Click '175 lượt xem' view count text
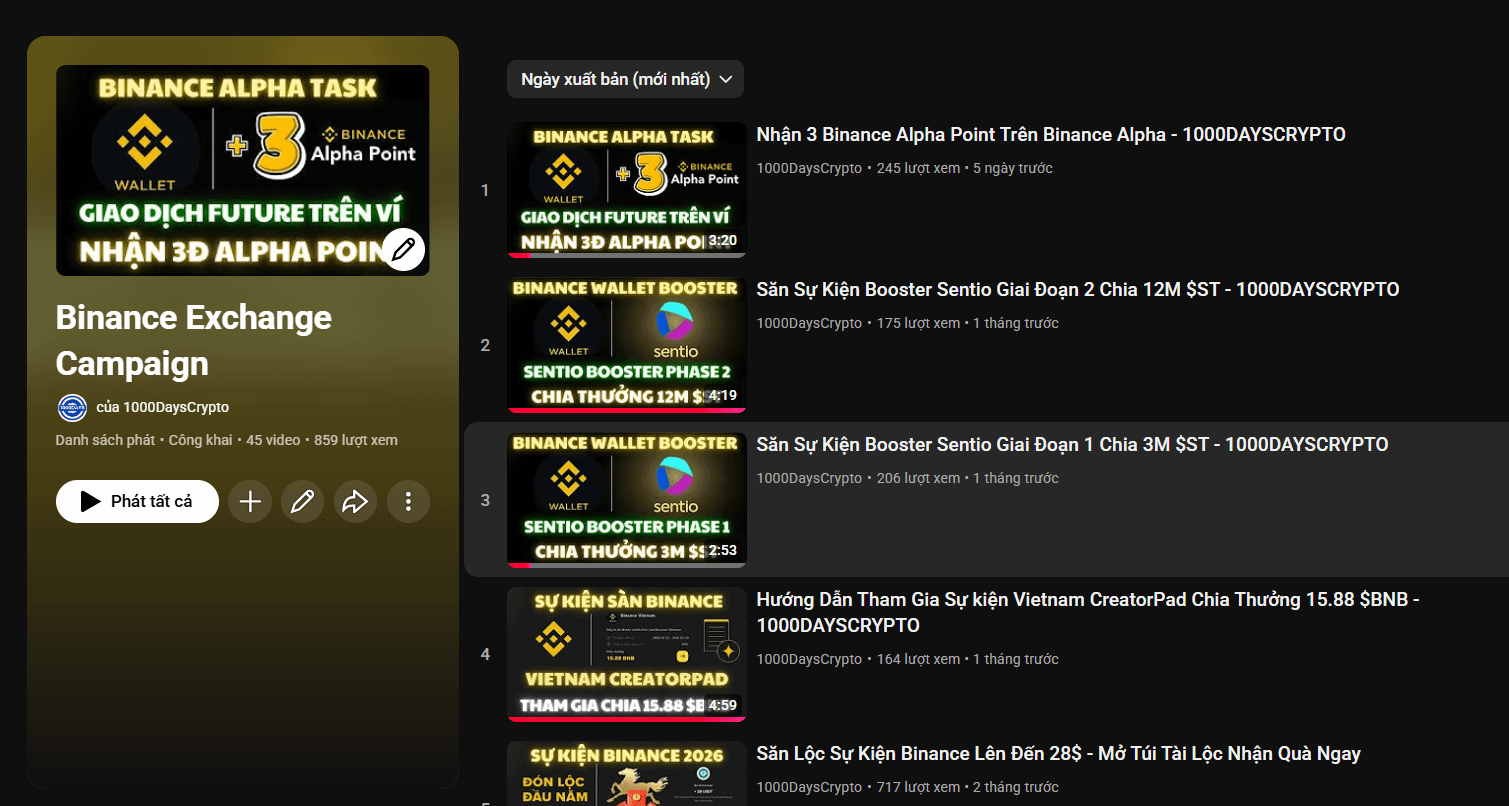 pyautogui.click(x=918, y=323)
